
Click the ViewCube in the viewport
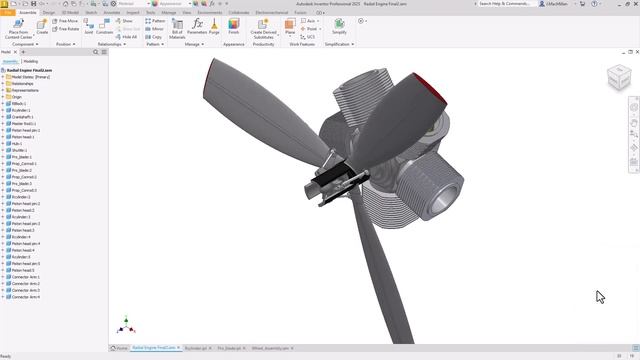pyautogui.click(x=619, y=77)
